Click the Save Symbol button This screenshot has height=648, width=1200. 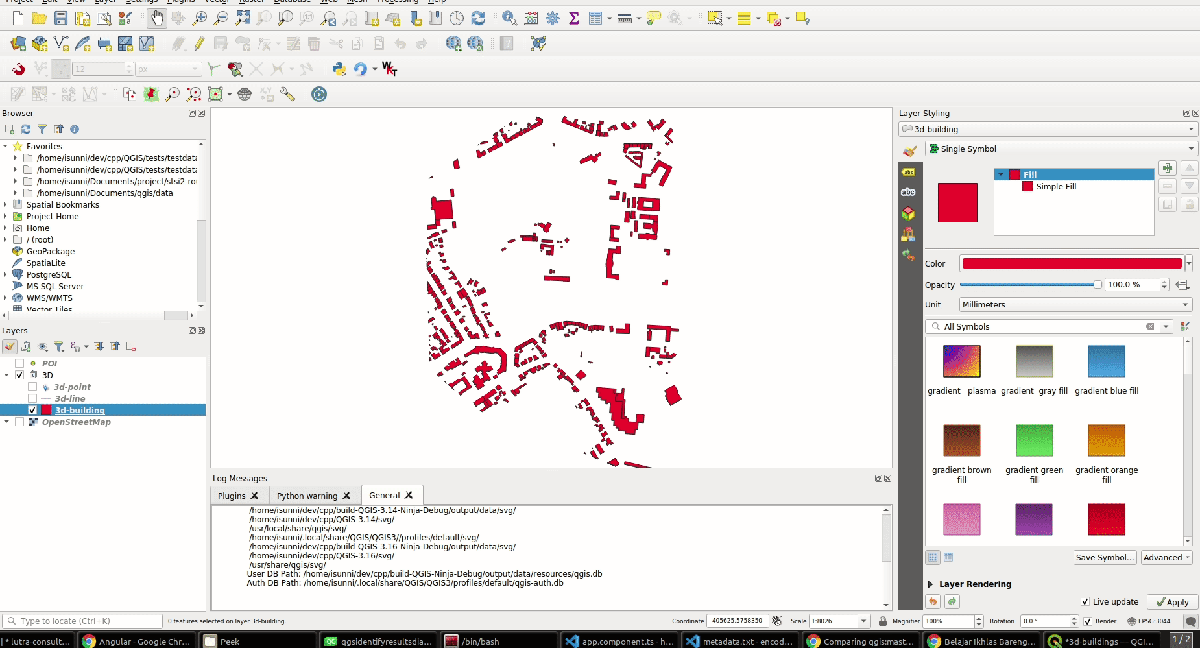pos(1104,558)
